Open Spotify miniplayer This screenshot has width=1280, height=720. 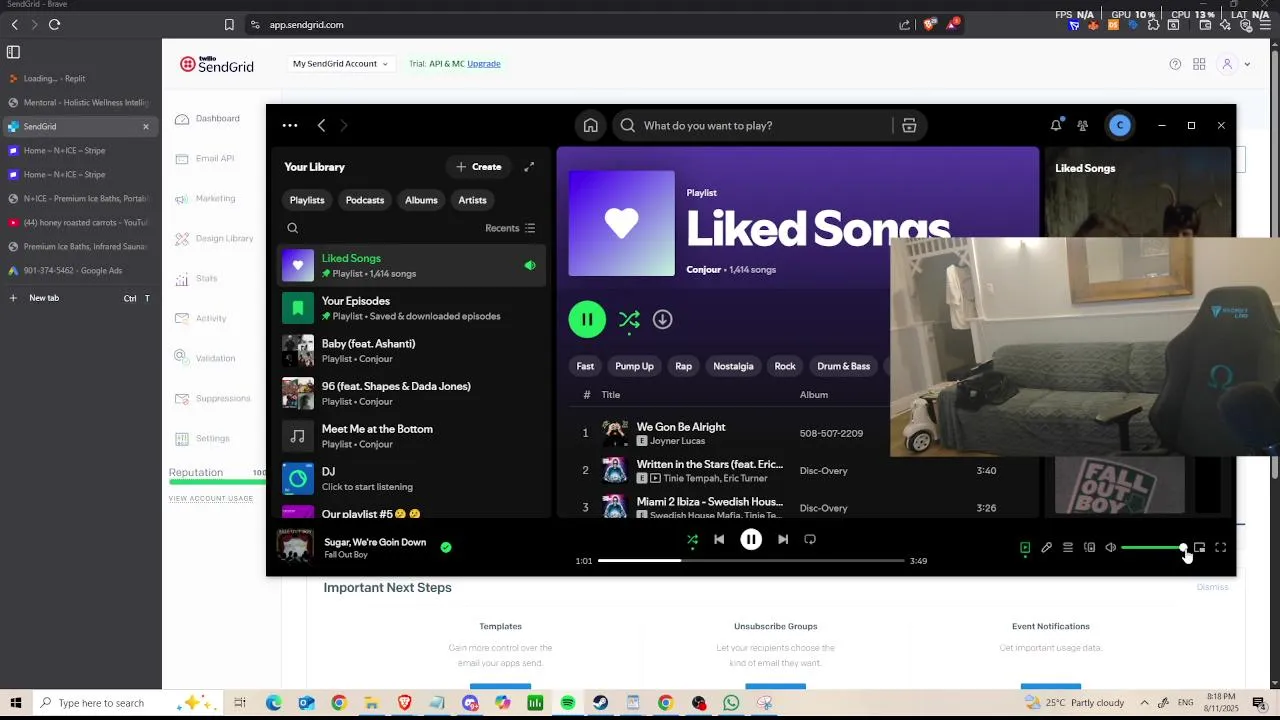(x=1199, y=548)
